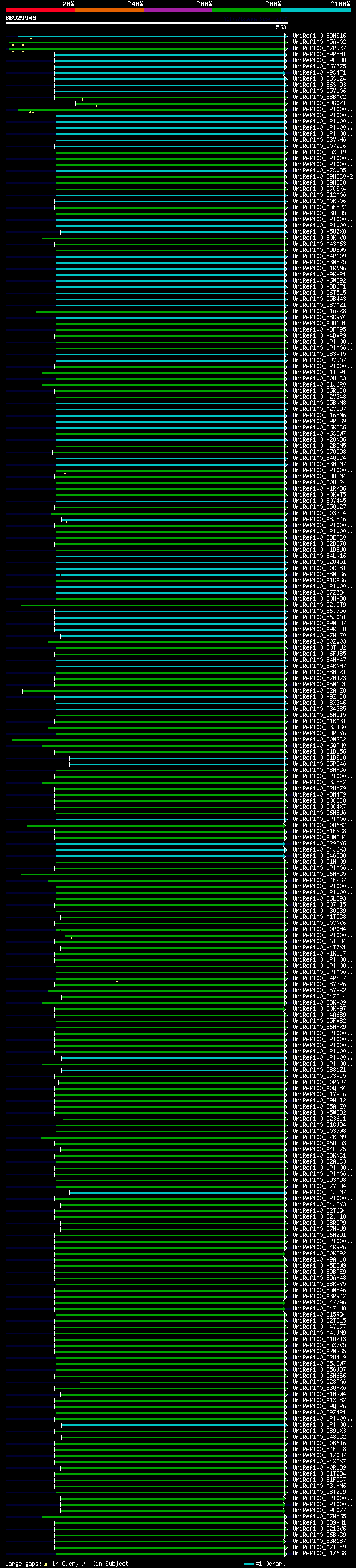Select the UniRef100_A4BVP9 label
The width and height of the screenshot is (356, 1568).
pyautogui.click(x=319, y=335)
